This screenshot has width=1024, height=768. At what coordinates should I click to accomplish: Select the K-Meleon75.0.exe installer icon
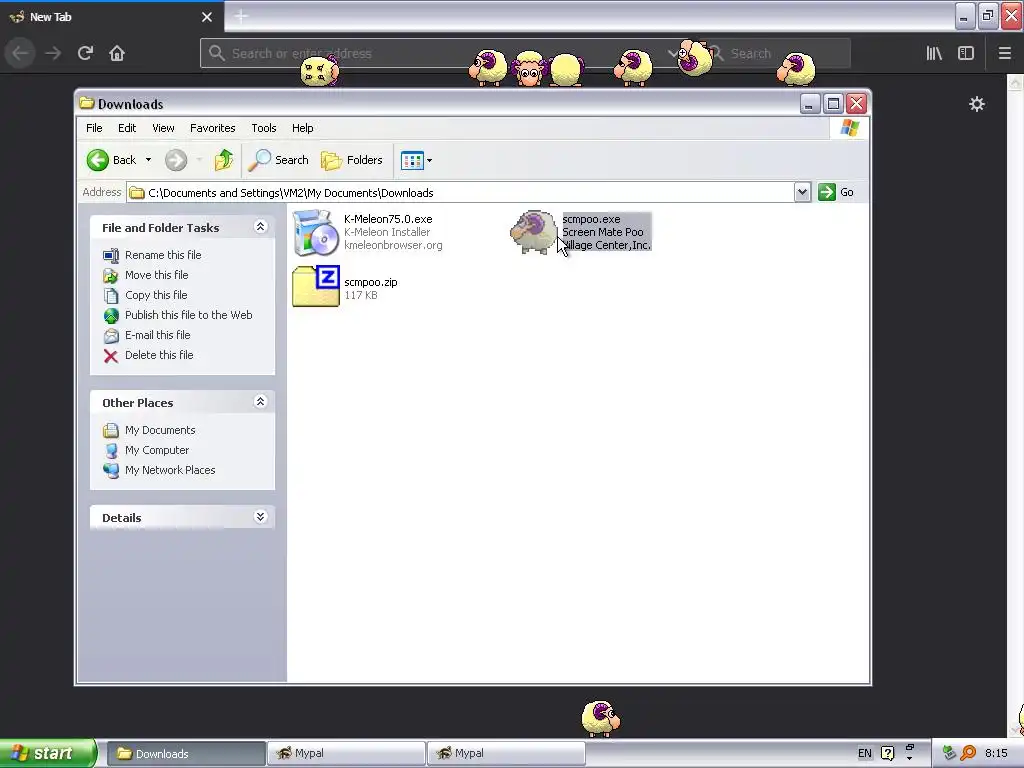(315, 232)
